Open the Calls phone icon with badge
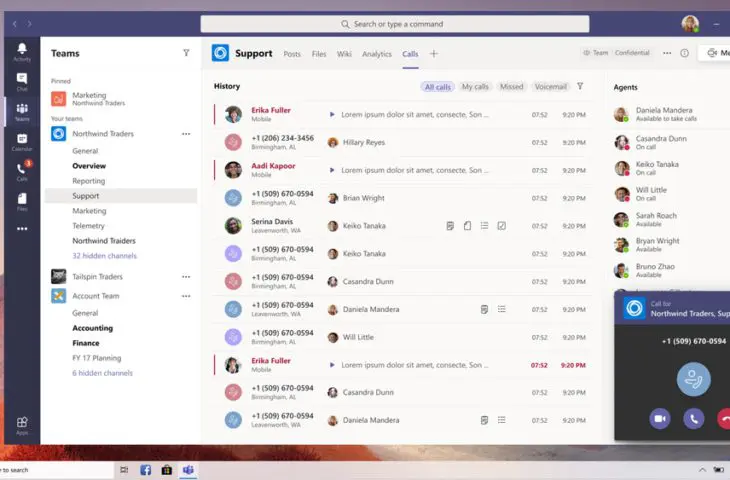Image resolution: width=730 pixels, height=480 pixels. tap(22, 171)
